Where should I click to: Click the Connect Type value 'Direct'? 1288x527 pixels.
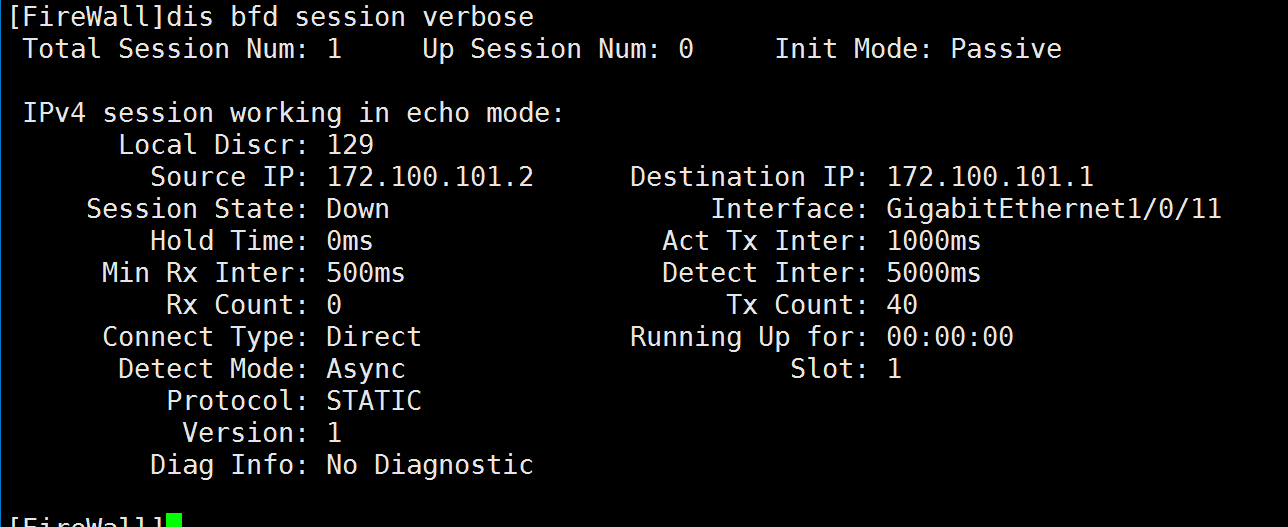[x=374, y=337]
